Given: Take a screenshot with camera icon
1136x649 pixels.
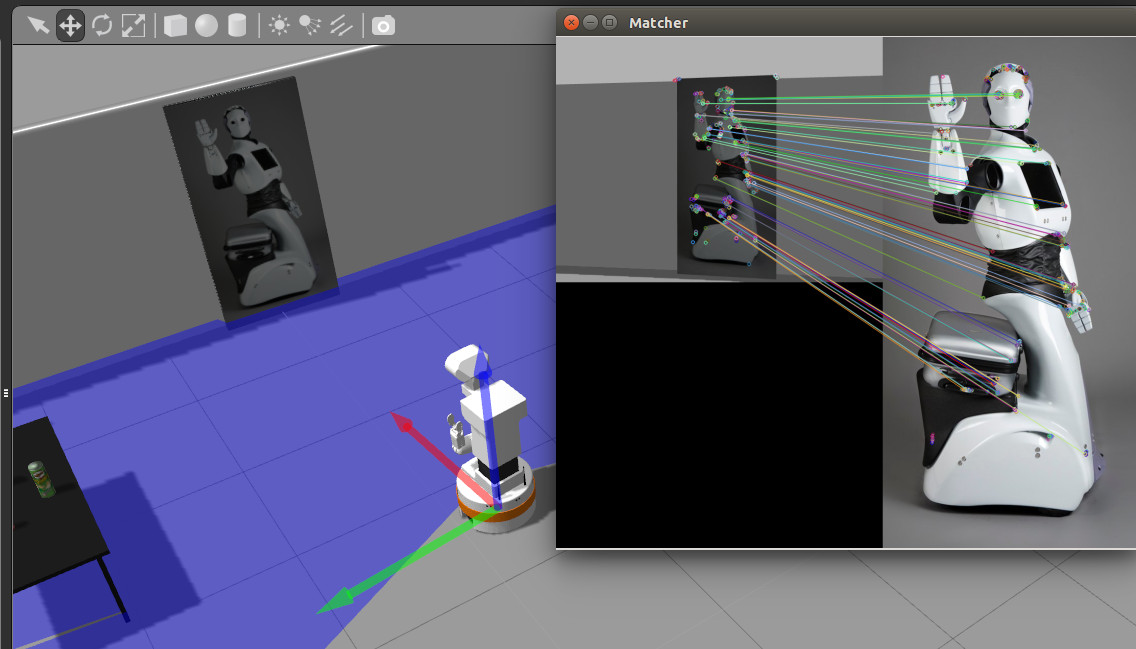Looking at the screenshot, I should pos(383,25).
